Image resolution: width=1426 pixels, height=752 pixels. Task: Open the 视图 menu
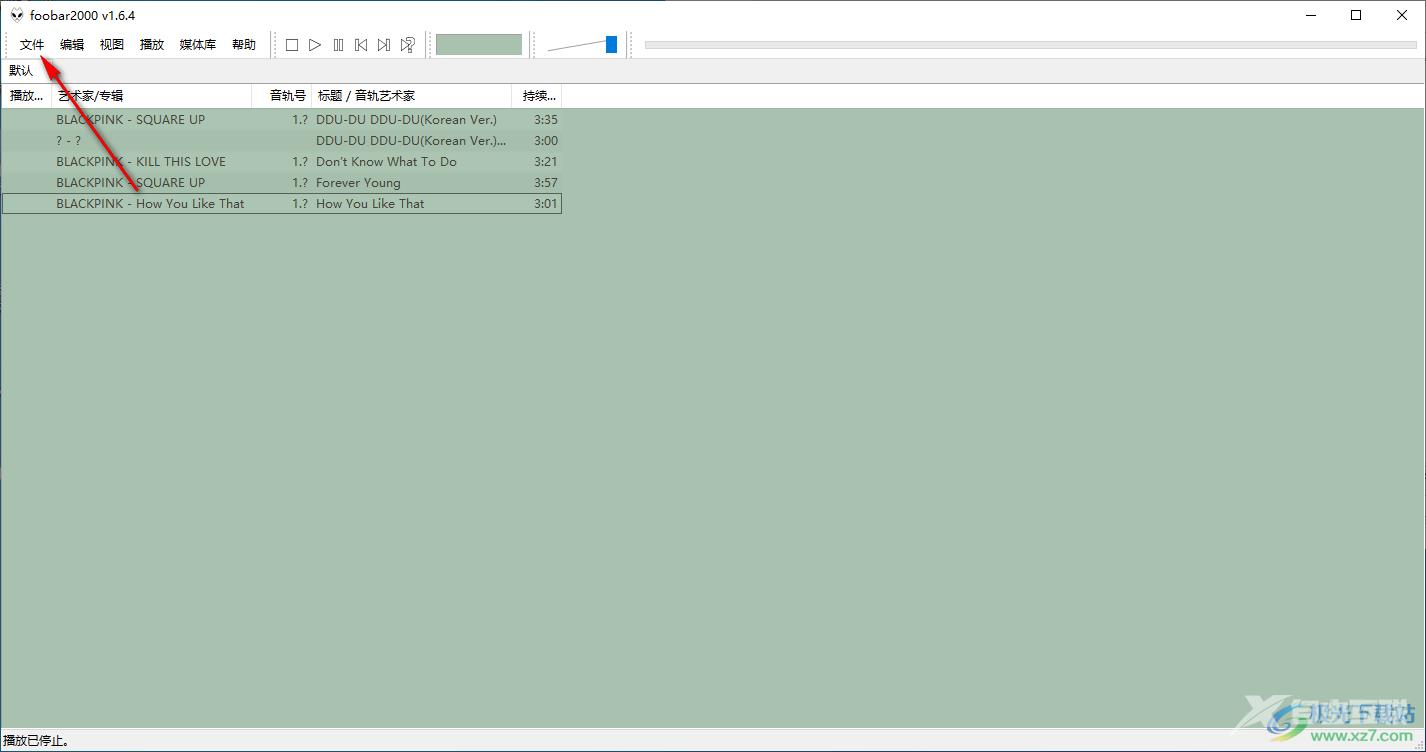(x=112, y=45)
